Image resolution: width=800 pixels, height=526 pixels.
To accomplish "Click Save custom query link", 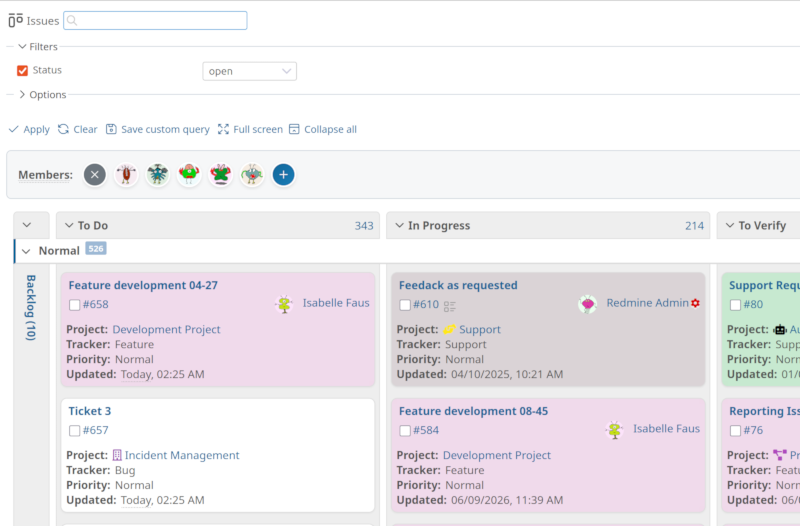I will click(165, 130).
